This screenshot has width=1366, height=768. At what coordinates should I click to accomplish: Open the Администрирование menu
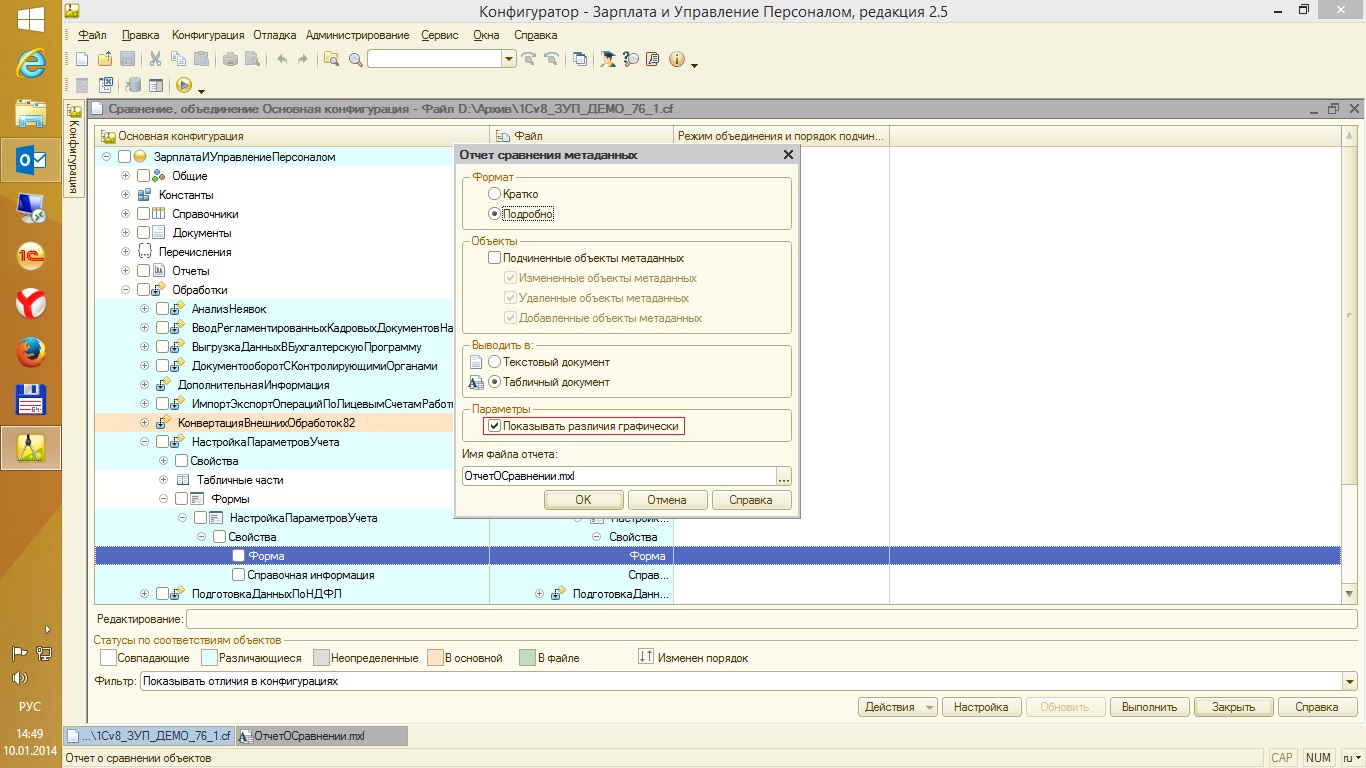358,35
